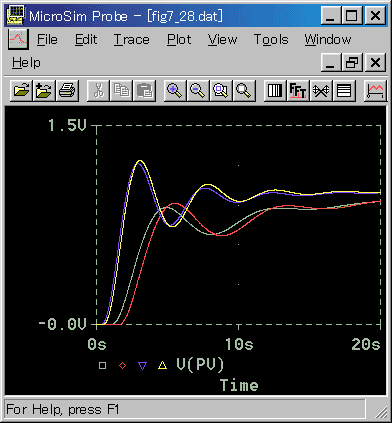Open the Tools menu
Screen dimensions: 392x423
(x=271, y=40)
